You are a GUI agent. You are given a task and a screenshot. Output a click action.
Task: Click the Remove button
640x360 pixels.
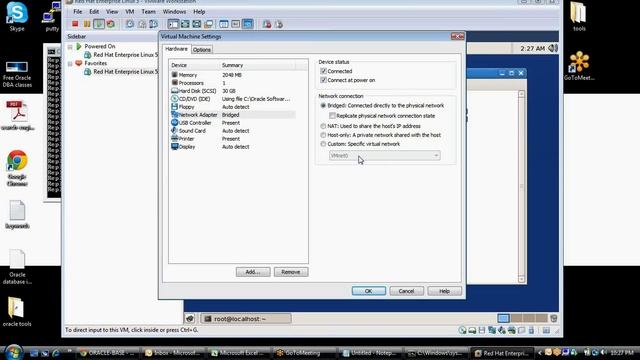(x=291, y=272)
